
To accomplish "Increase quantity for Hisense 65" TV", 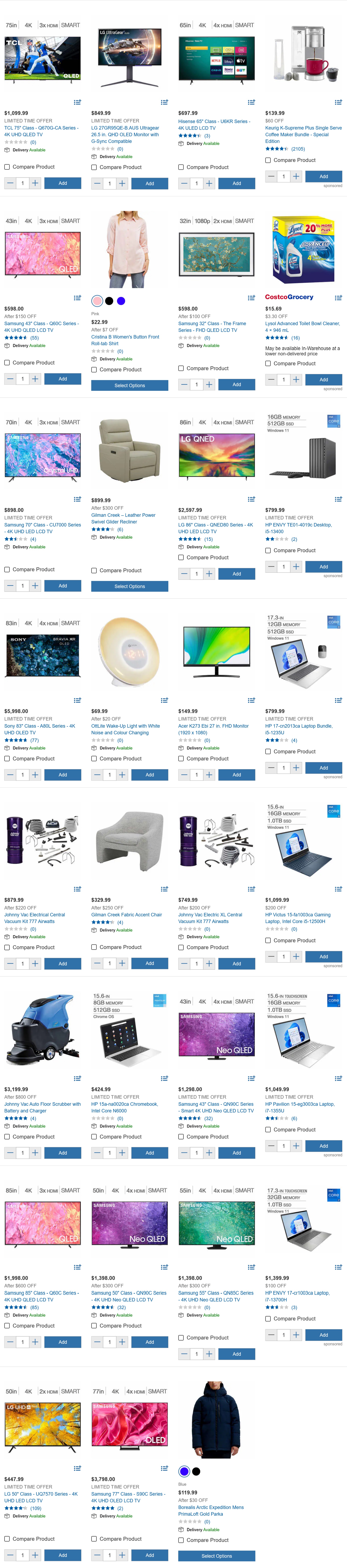I will coord(209,183).
